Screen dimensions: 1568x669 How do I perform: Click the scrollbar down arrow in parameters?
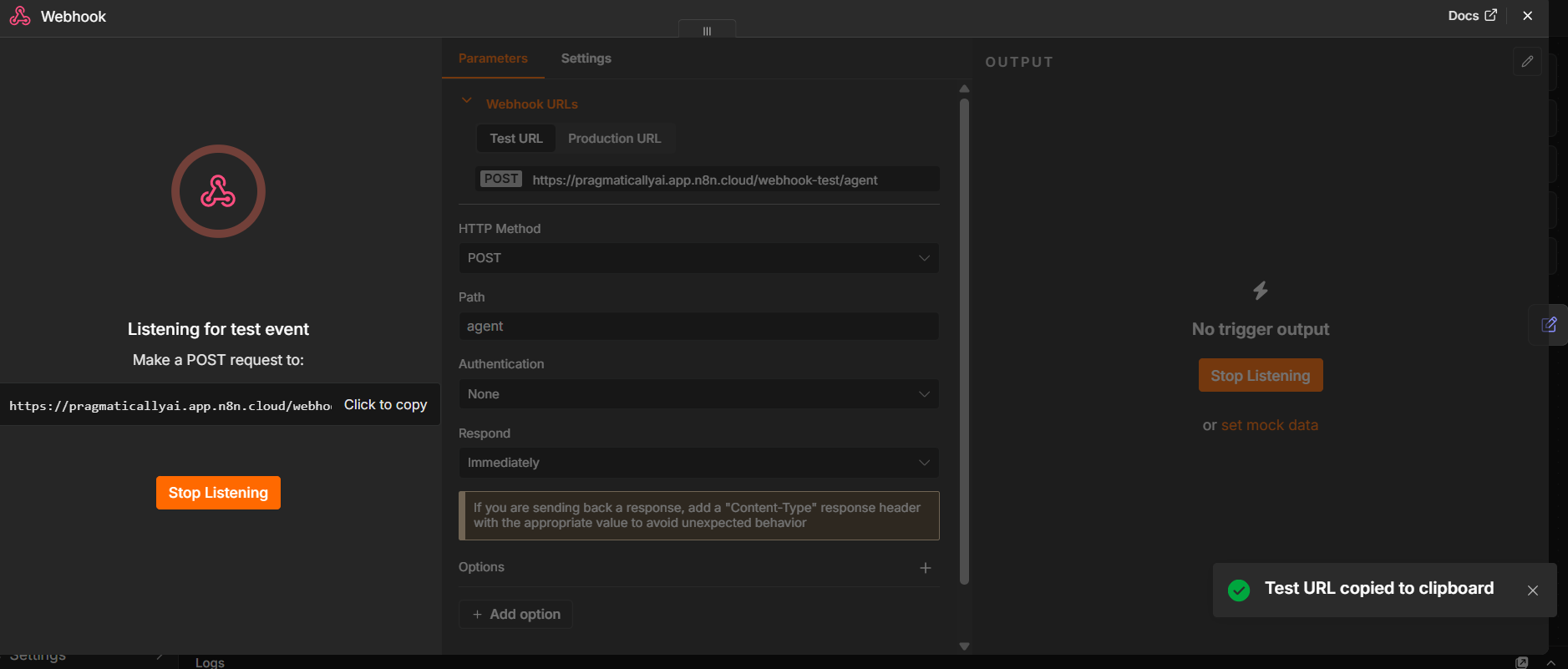coord(965,646)
